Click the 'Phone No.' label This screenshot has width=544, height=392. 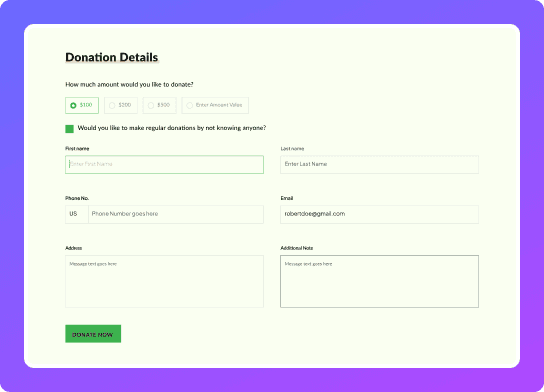pos(77,198)
